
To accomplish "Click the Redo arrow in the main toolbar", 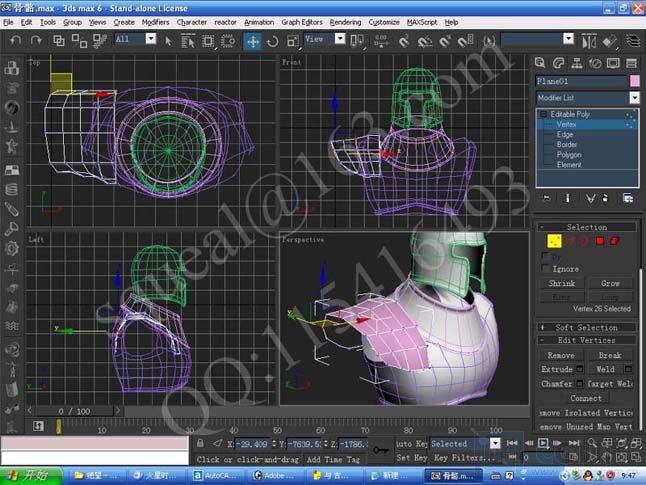I will [36, 40].
